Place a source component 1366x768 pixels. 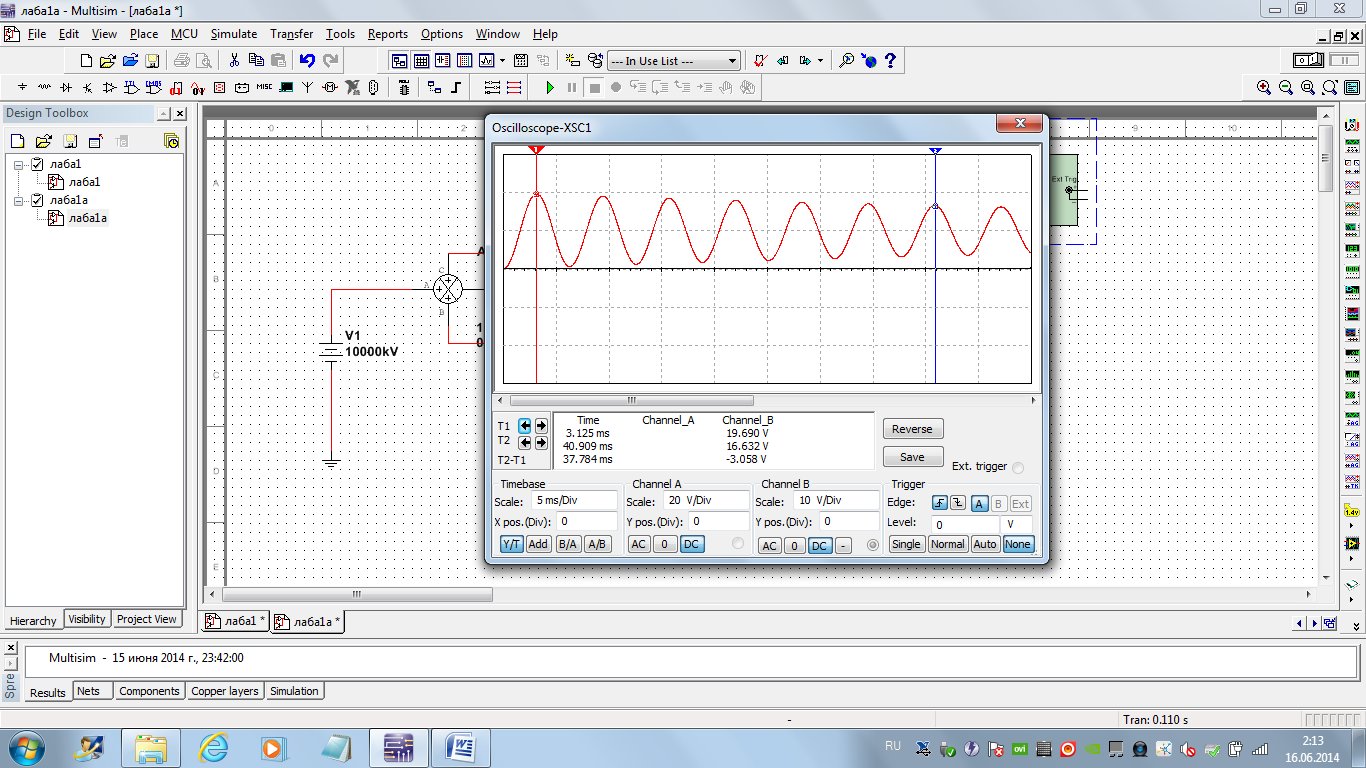click(22, 88)
